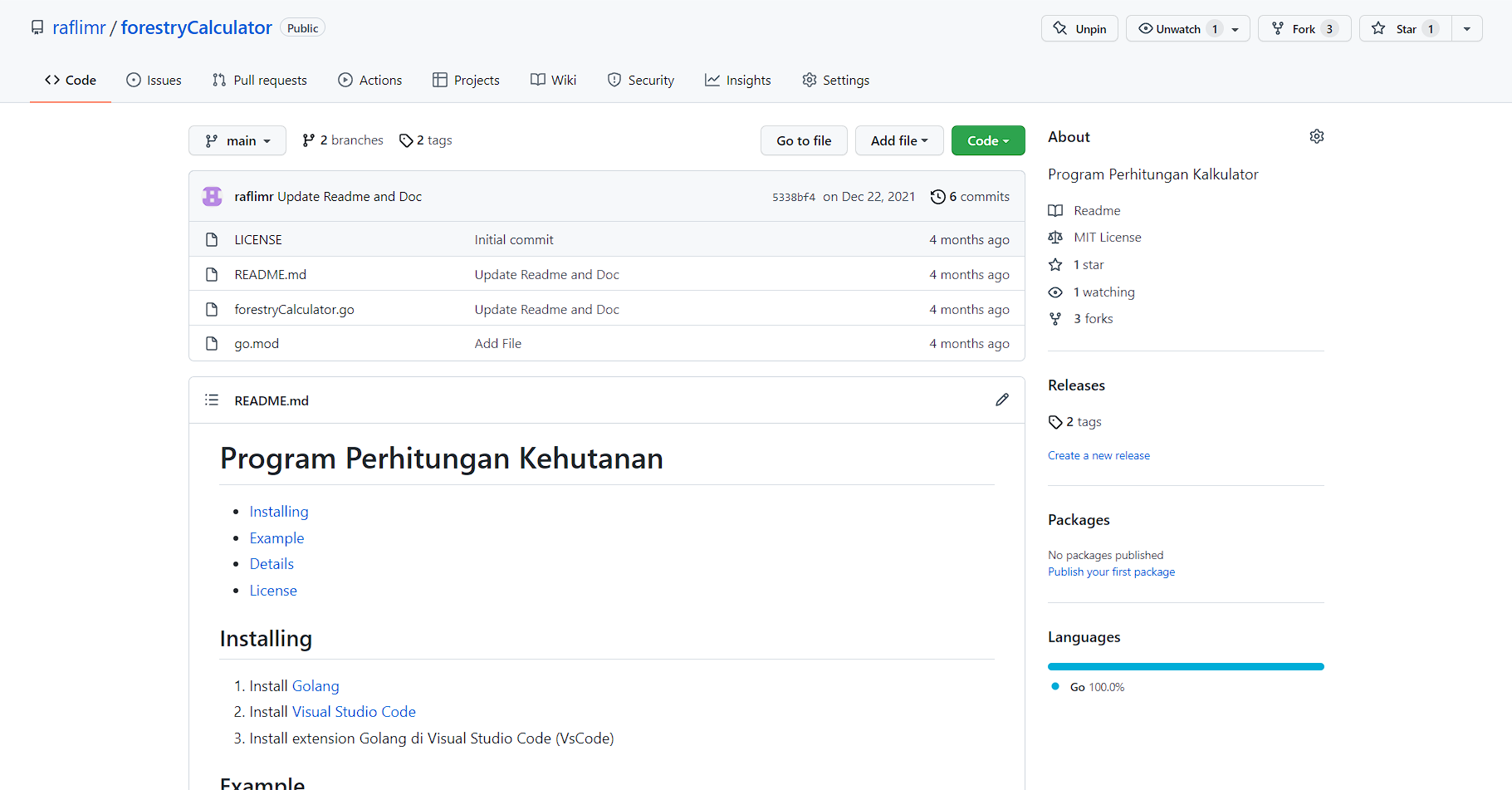Open the Update Readme and Doc latest commit
Image resolution: width=1512 pixels, height=790 pixels.
[350, 196]
